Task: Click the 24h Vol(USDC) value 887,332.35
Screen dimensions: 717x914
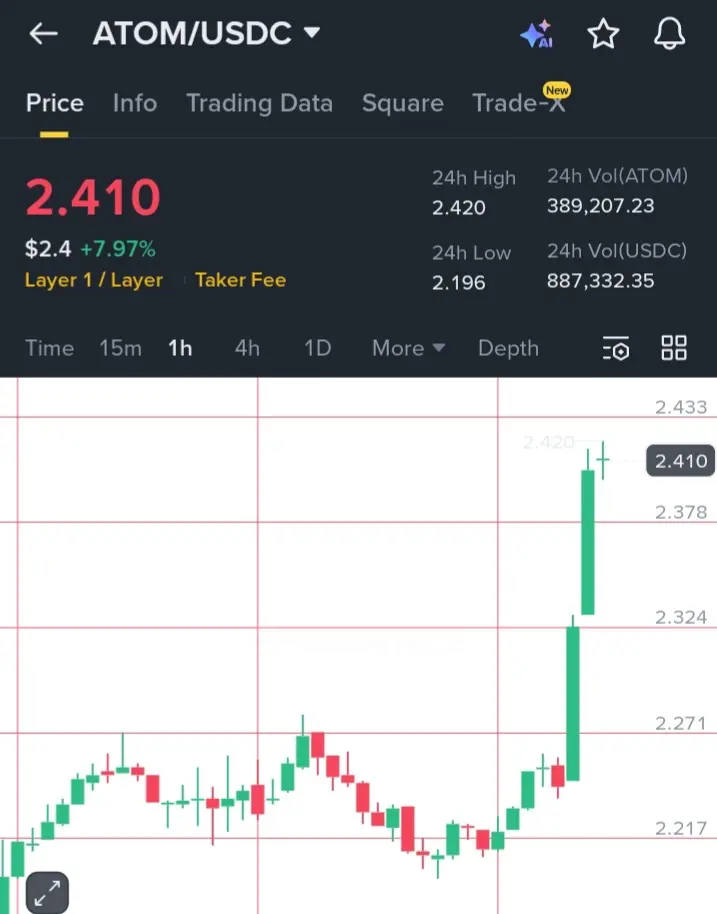Action: [x=600, y=281]
